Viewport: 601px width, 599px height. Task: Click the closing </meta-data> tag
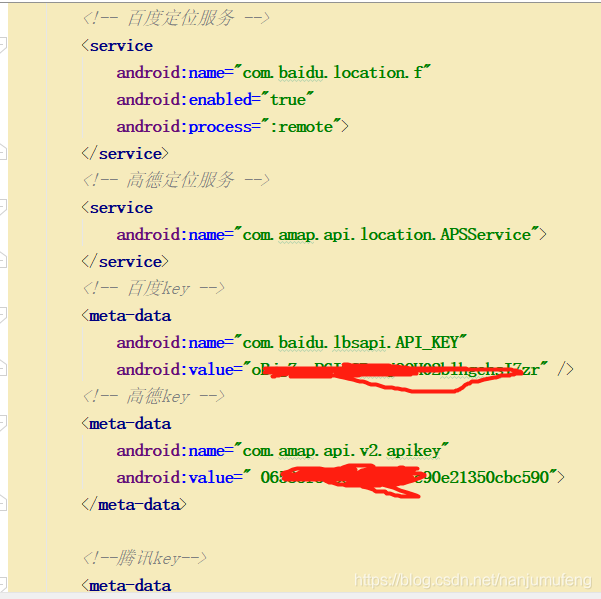(x=134, y=504)
